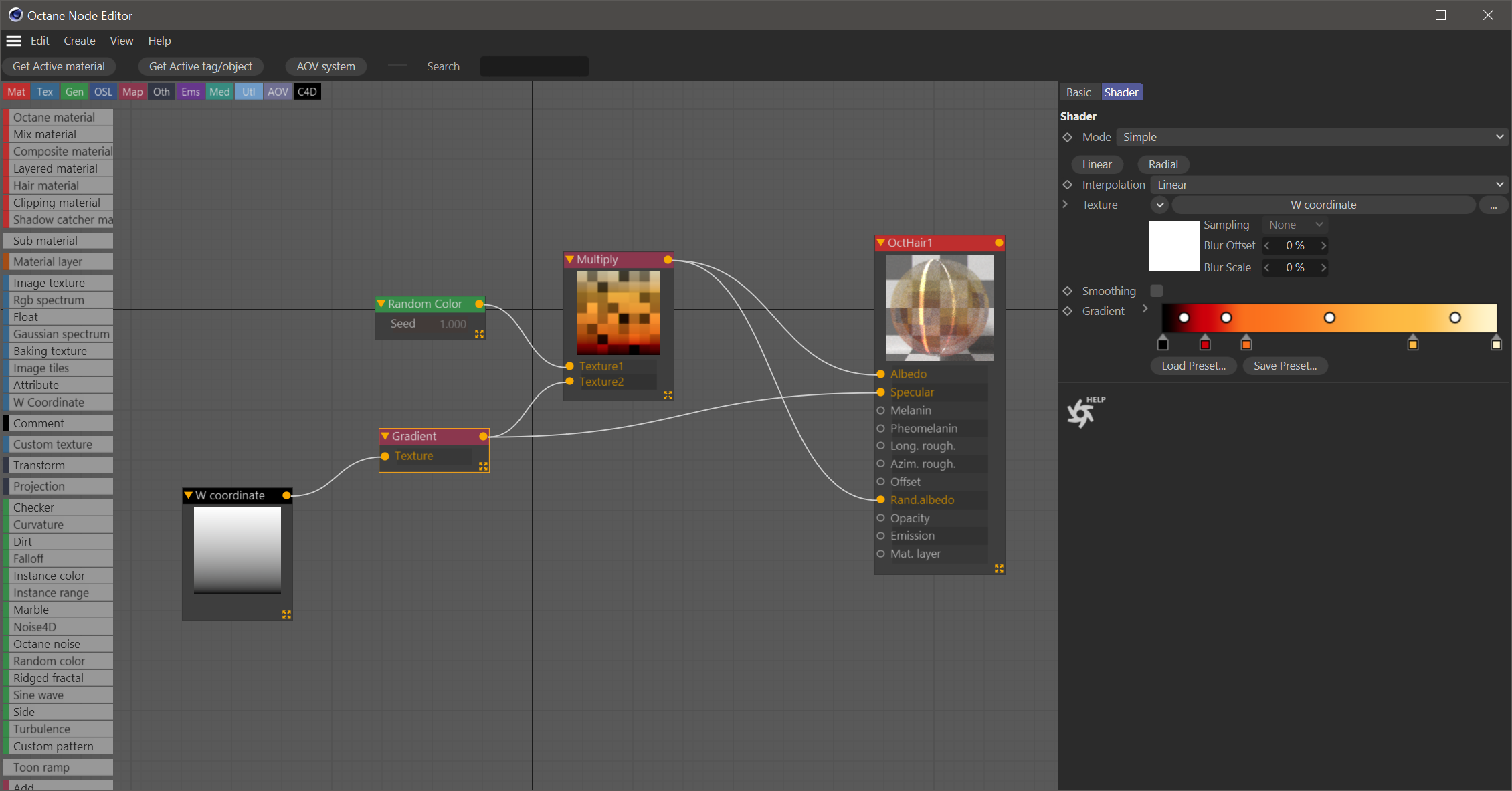1512x791 pixels.
Task: Click the Multiply node output port
Action: tap(668, 259)
